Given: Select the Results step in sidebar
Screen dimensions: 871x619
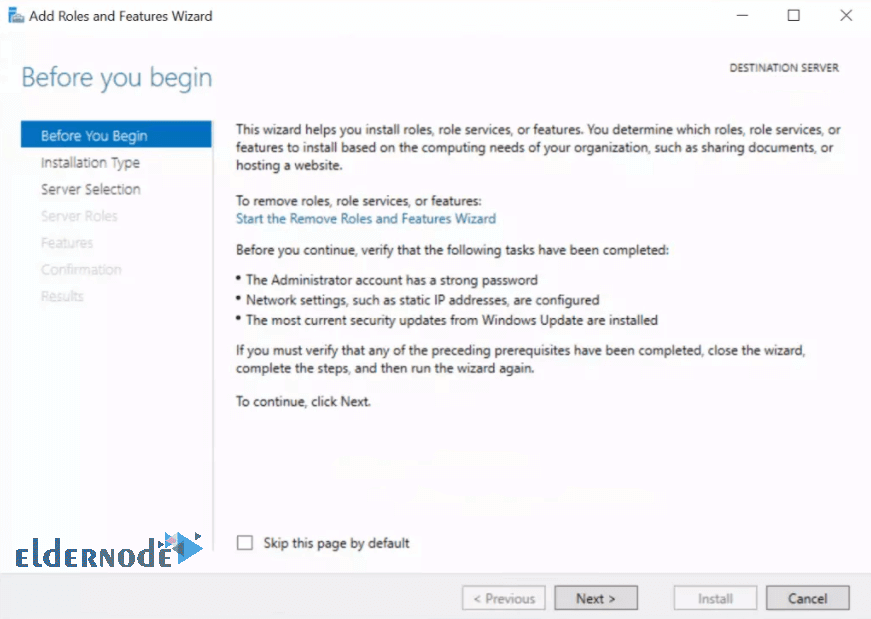Looking at the screenshot, I should coord(62,296).
